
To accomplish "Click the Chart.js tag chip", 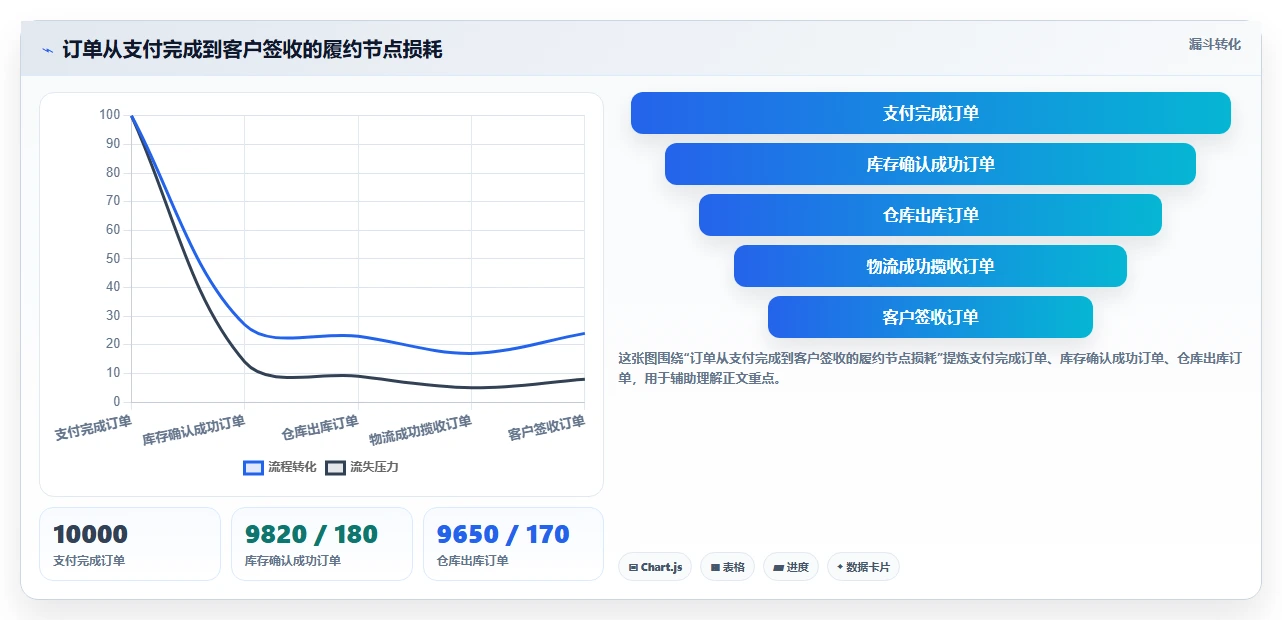I will coord(655,567).
